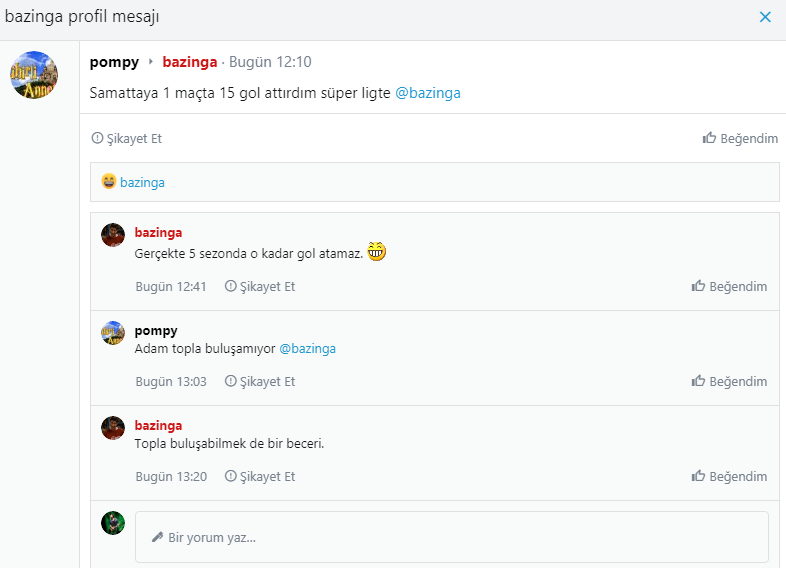Screen dimensions: 786x568
Task: Open pompy's large profile avatar
Action: [x=34, y=75]
